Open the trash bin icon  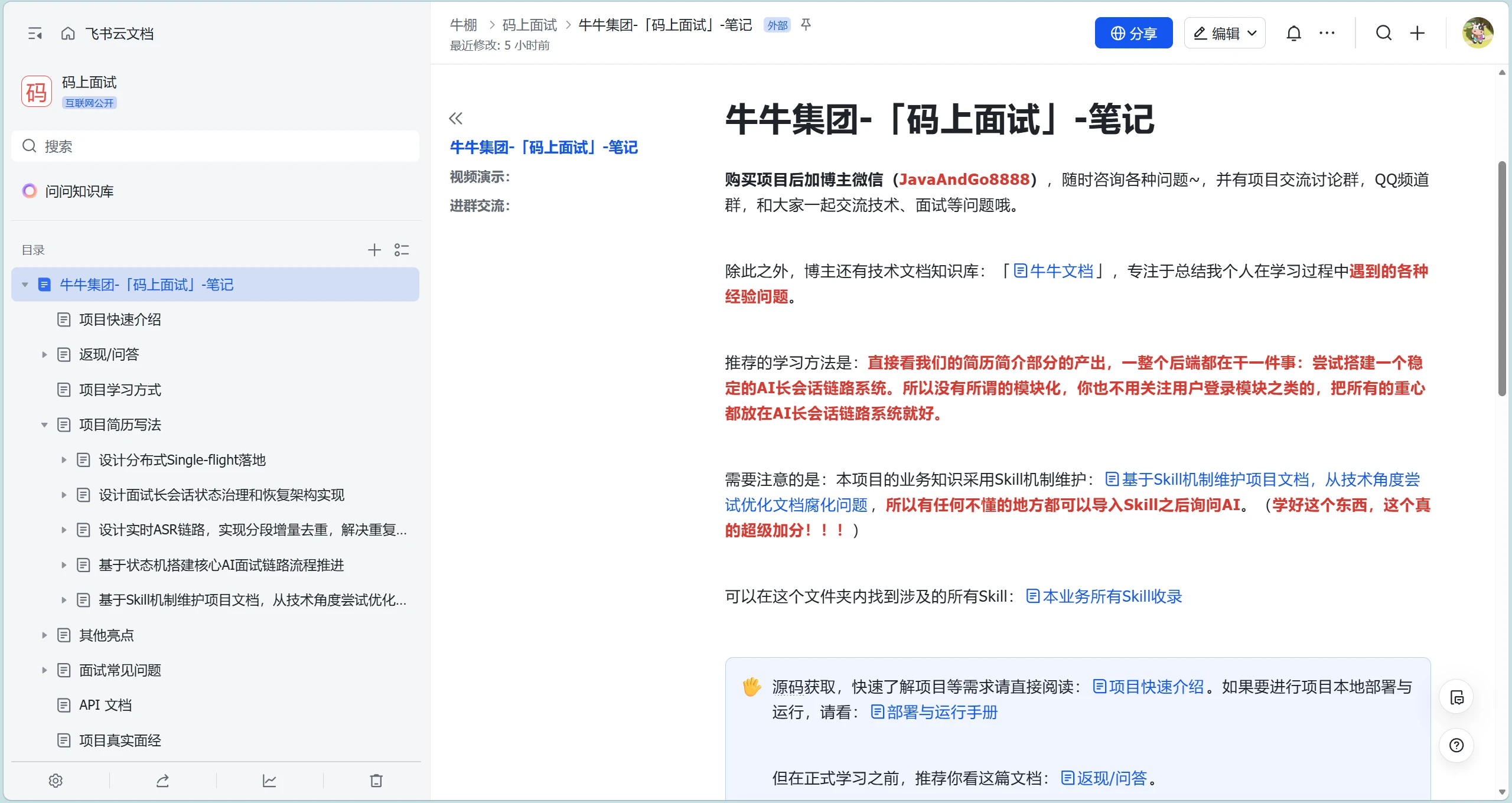[x=376, y=781]
